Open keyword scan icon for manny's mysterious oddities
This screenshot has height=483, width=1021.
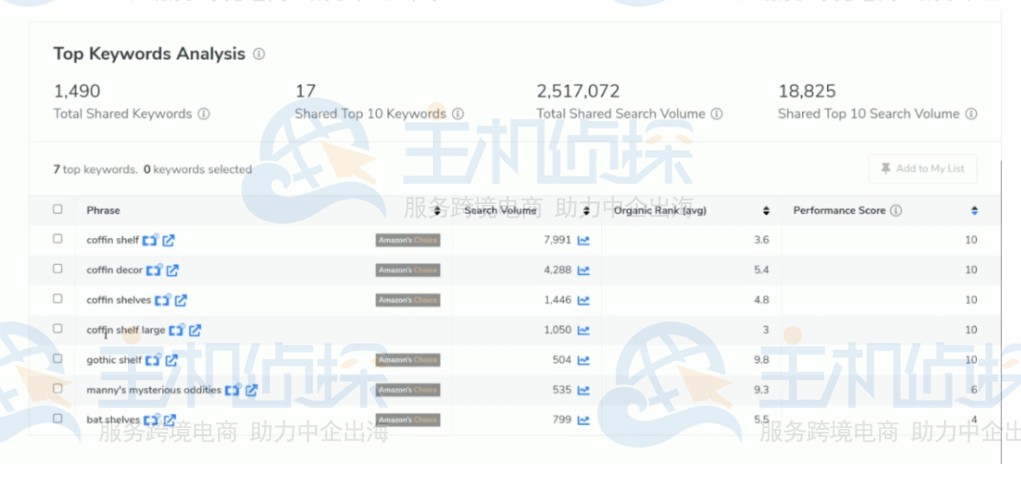click(x=232, y=389)
